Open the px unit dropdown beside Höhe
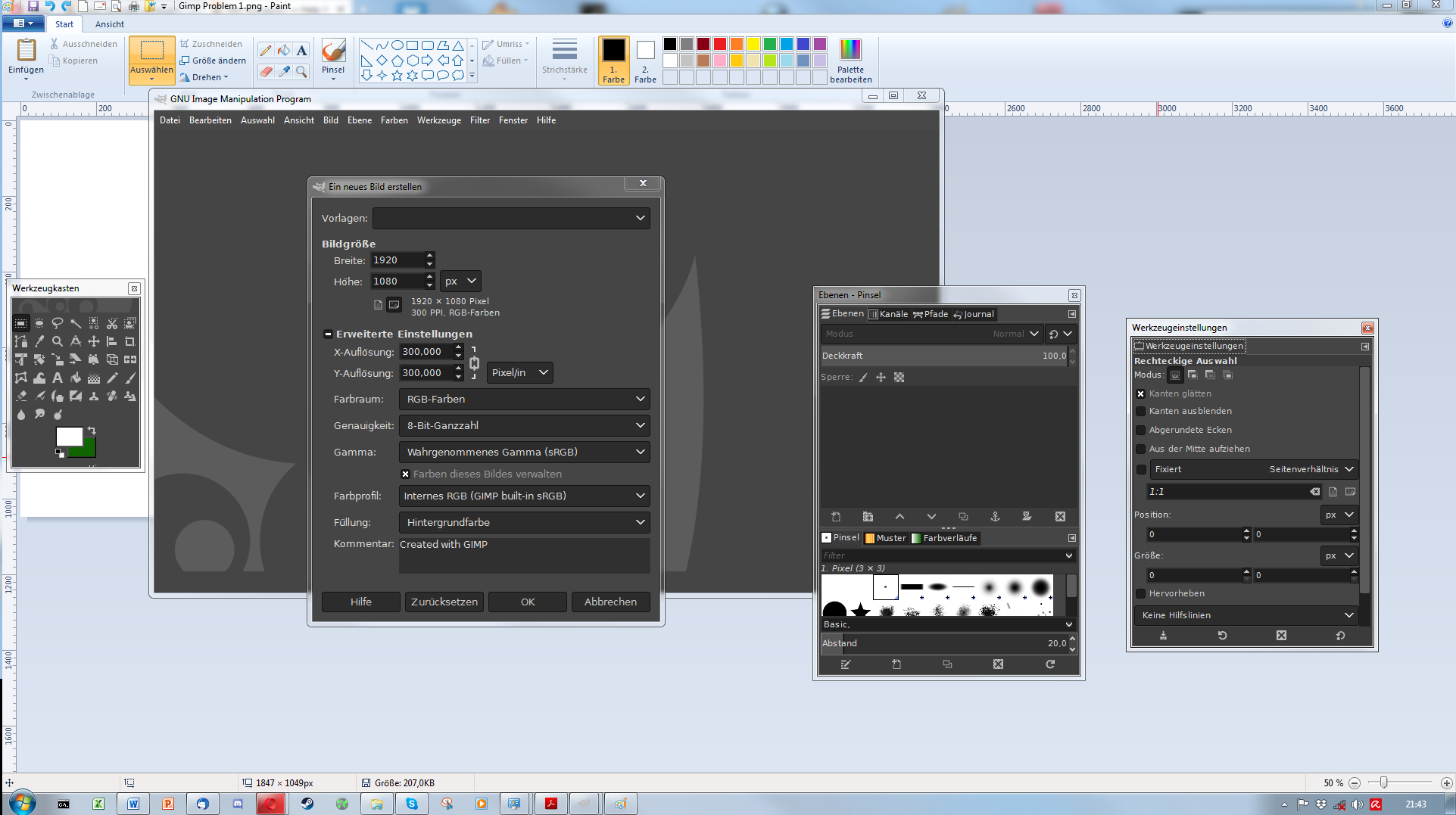The image size is (1456, 815). pos(460,281)
